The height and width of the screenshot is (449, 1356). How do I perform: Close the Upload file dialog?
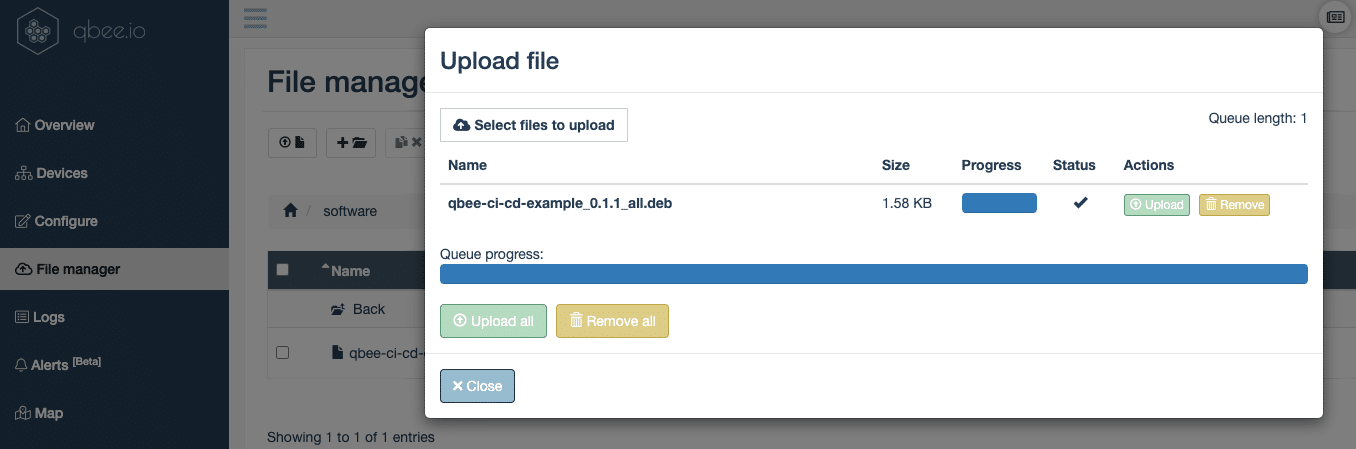click(x=477, y=386)
